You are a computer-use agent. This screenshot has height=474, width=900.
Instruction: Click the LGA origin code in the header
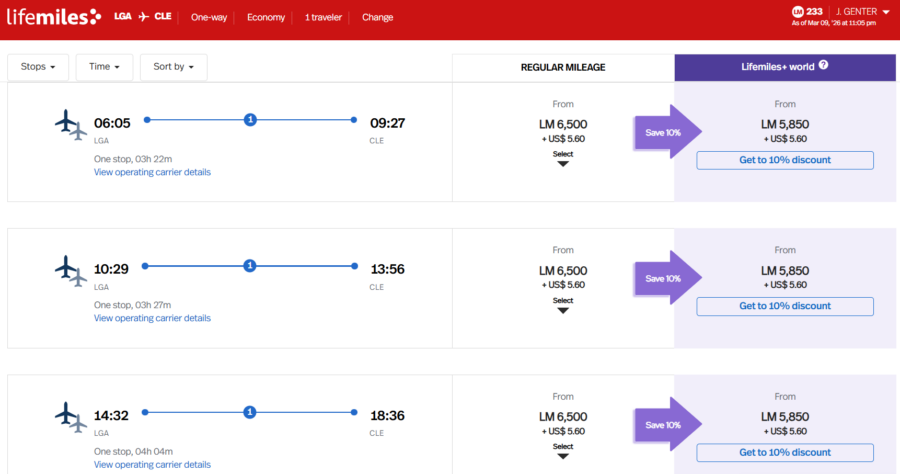pyautogui.click(x=123, y=17)
